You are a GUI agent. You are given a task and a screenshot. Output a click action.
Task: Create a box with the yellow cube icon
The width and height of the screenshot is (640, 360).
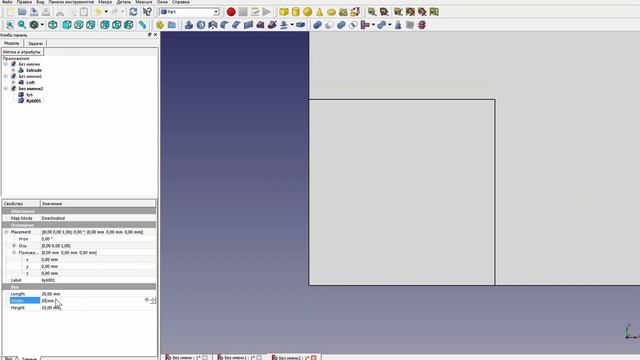point(284,12)
